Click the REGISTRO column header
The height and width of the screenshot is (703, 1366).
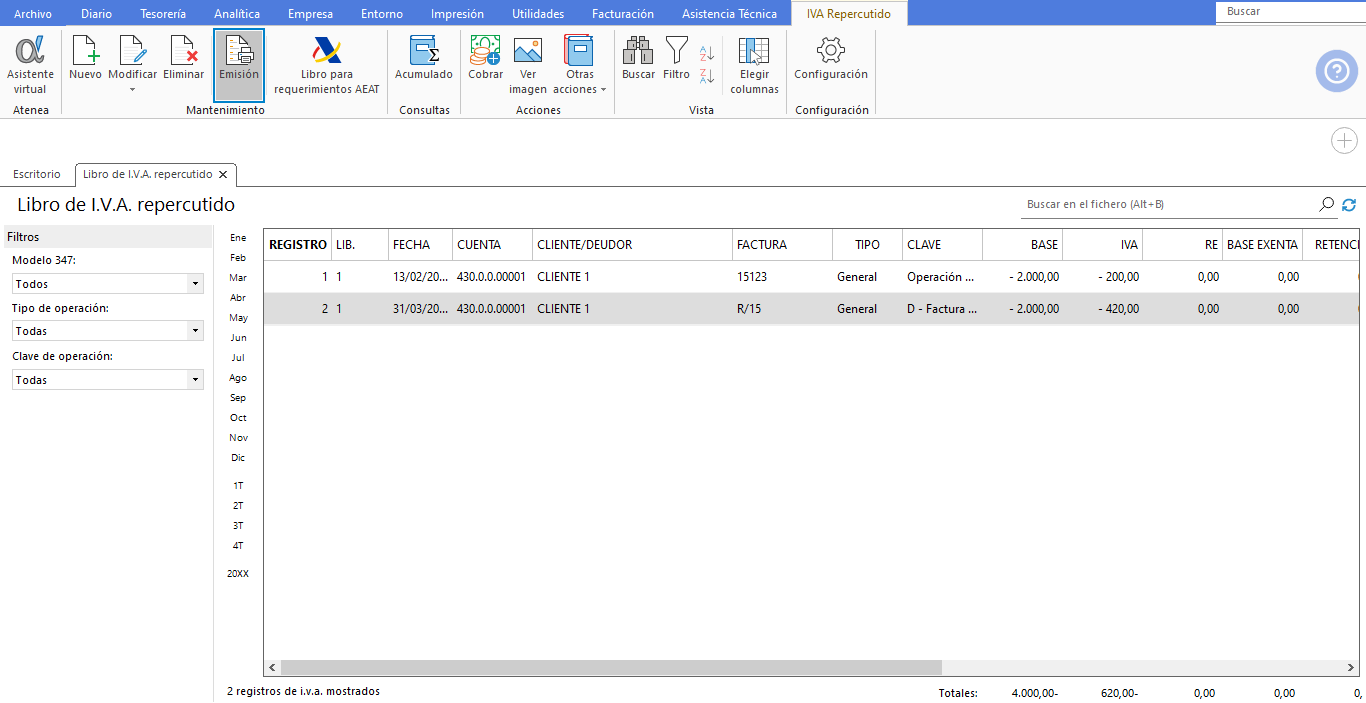[x=298, y=245]
